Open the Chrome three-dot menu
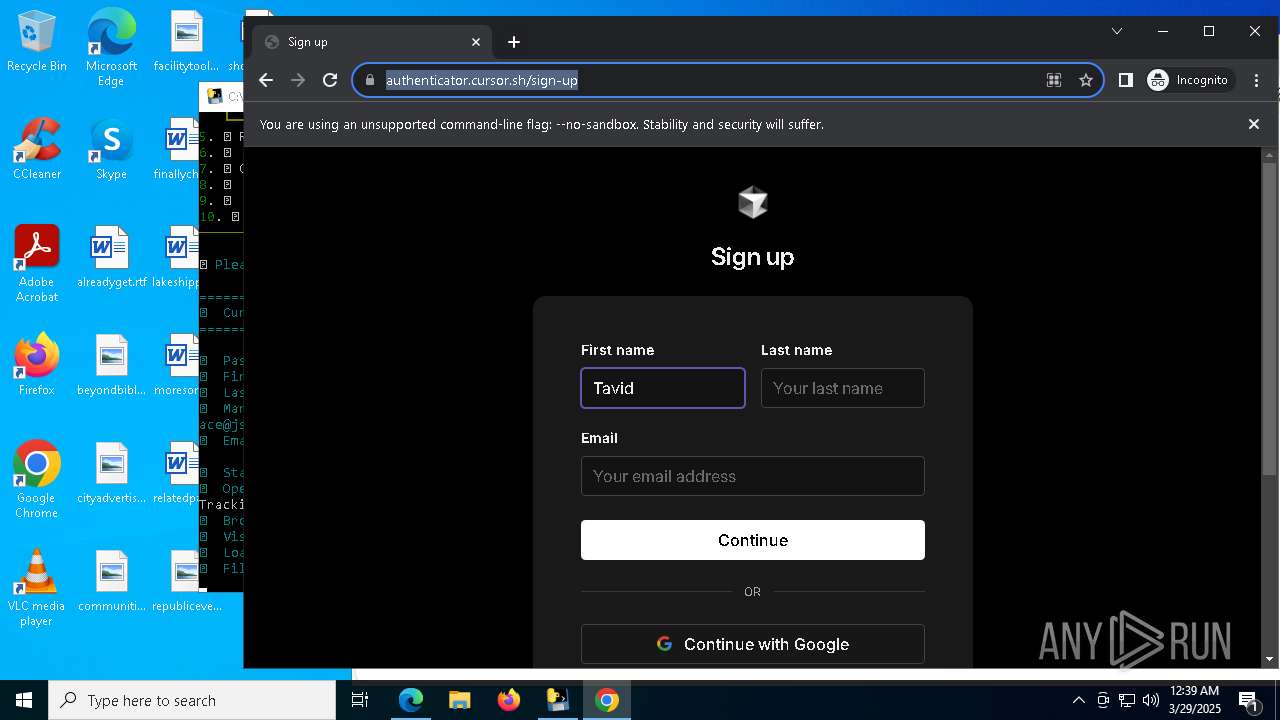1280x720 pixels. point(1257,80)
